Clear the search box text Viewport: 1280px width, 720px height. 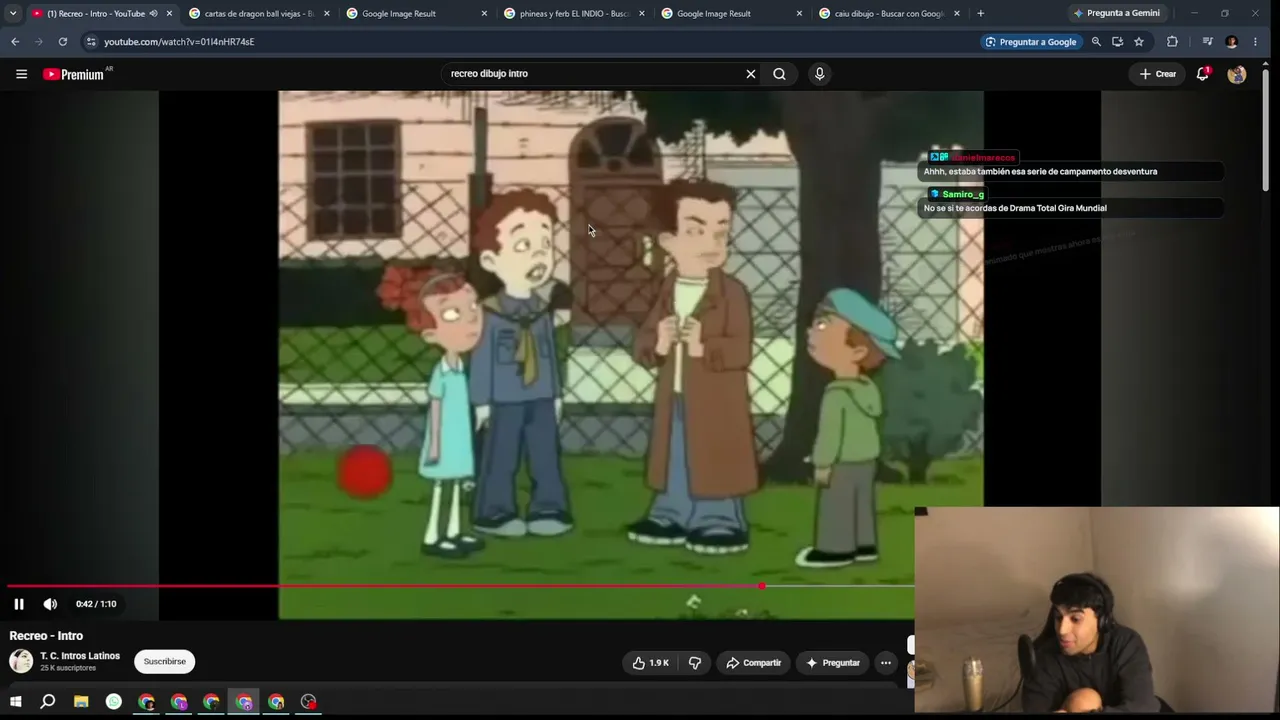click(x=751, y=74)
